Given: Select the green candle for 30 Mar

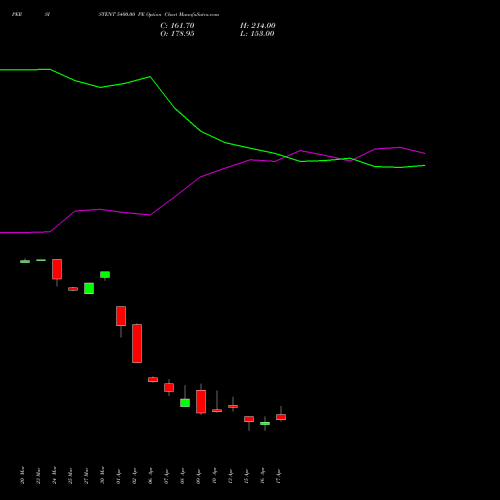Looking at the screenshot, I should 105,275.
